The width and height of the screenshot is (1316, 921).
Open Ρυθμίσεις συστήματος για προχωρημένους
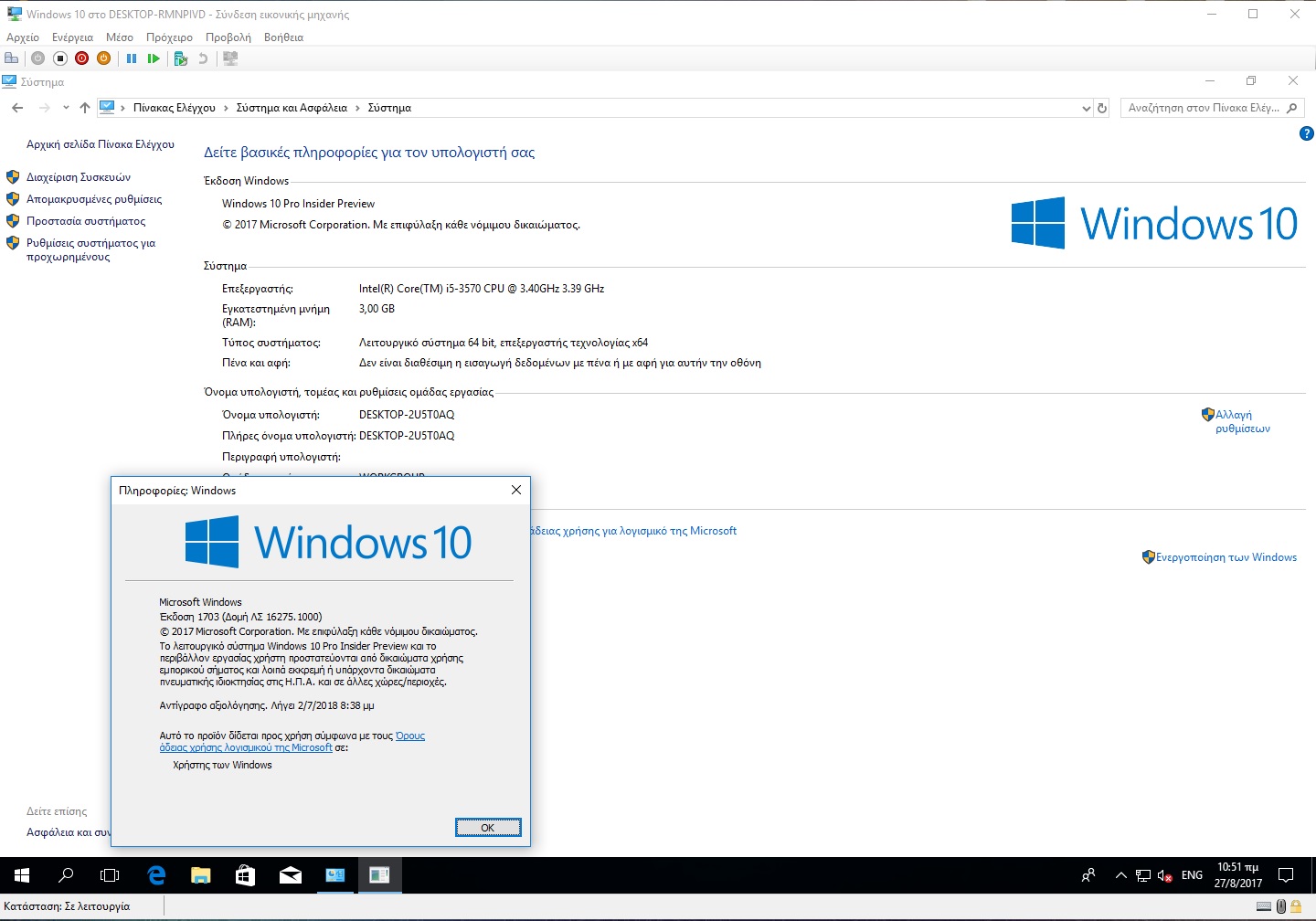click(90, 250)
